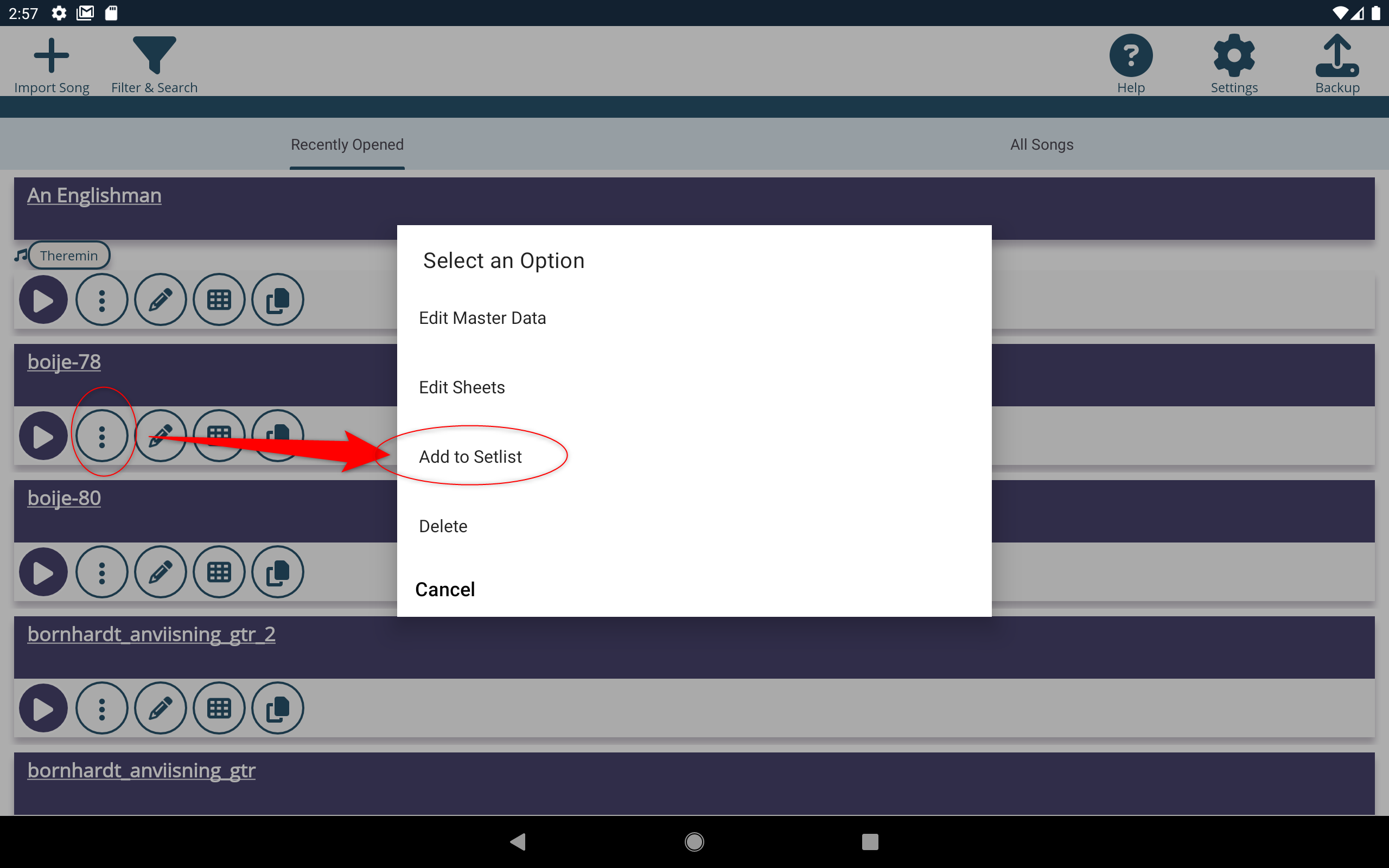The image size is (1389, 868).
Task: Select Add to Setlist from the menu
Action: 470,456
